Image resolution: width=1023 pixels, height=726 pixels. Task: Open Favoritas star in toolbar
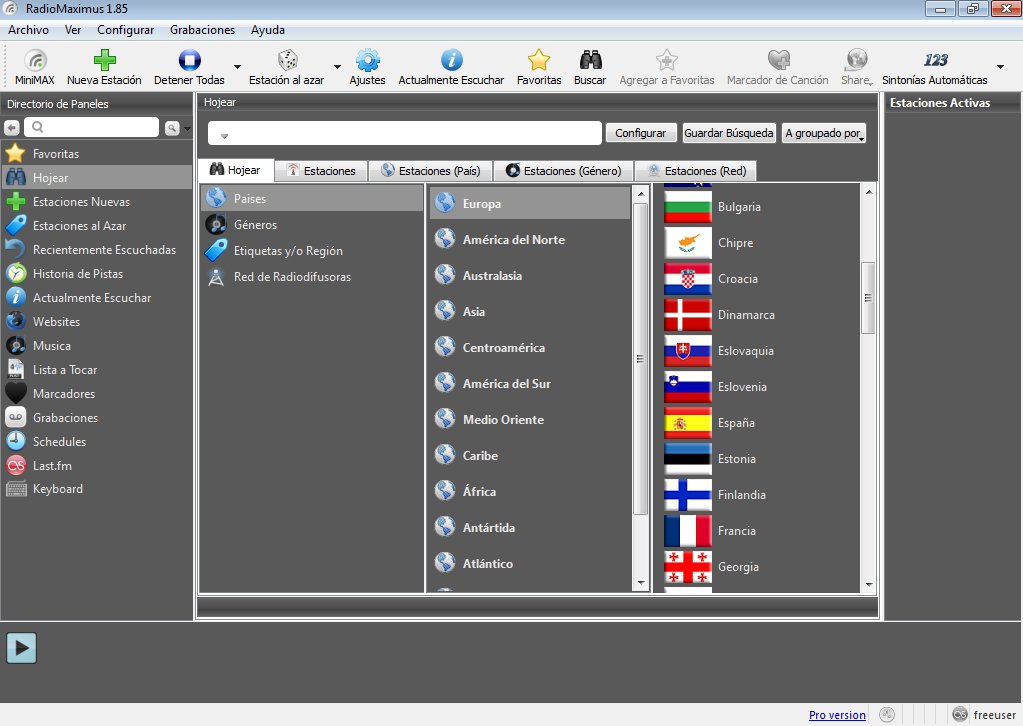(539, 67)
